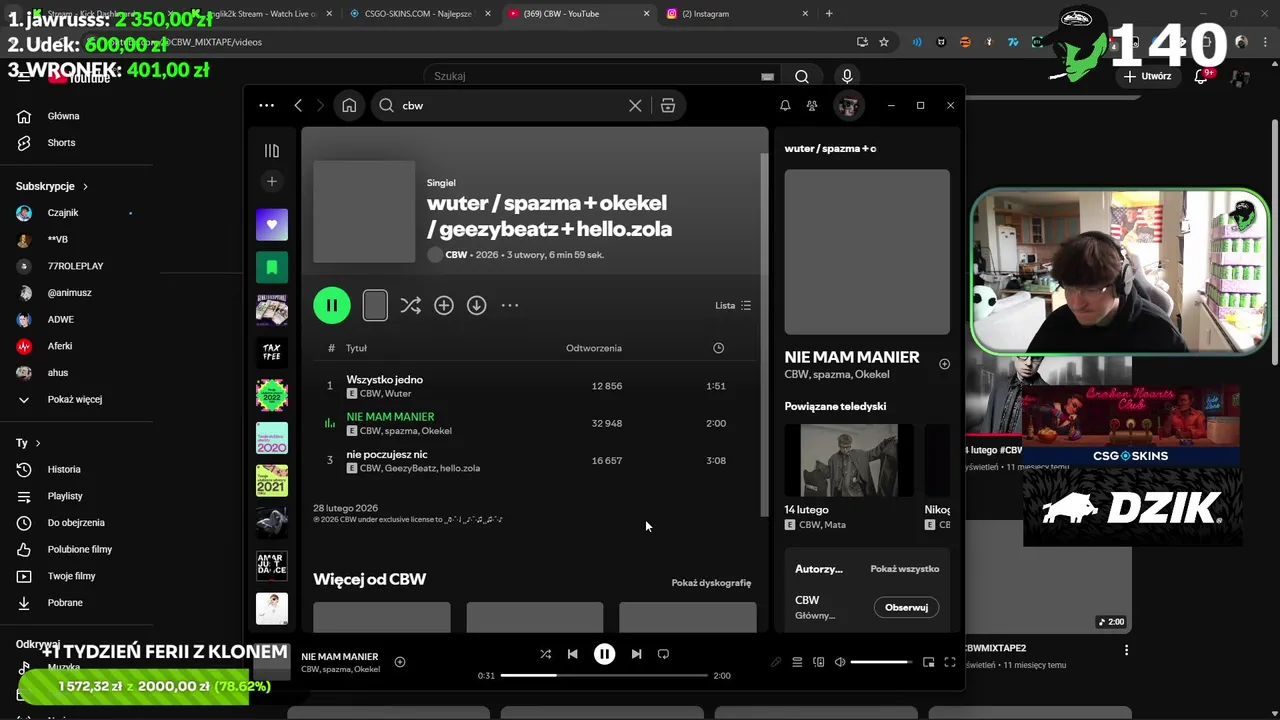Click Pokaż dyskografię link

pyautogui.click(x=711, y=583)
